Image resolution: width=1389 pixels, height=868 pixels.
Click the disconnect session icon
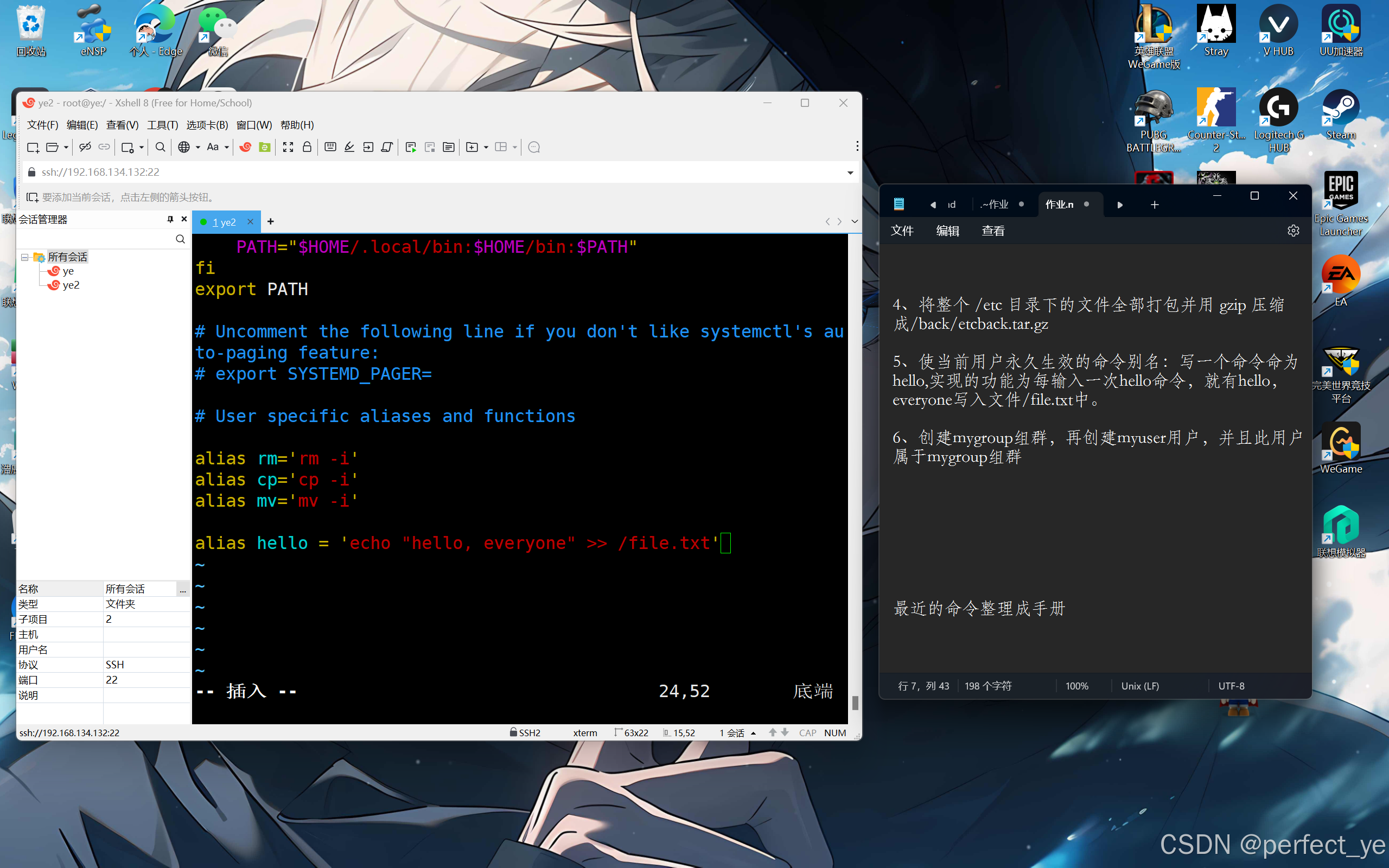coord(85,148)
